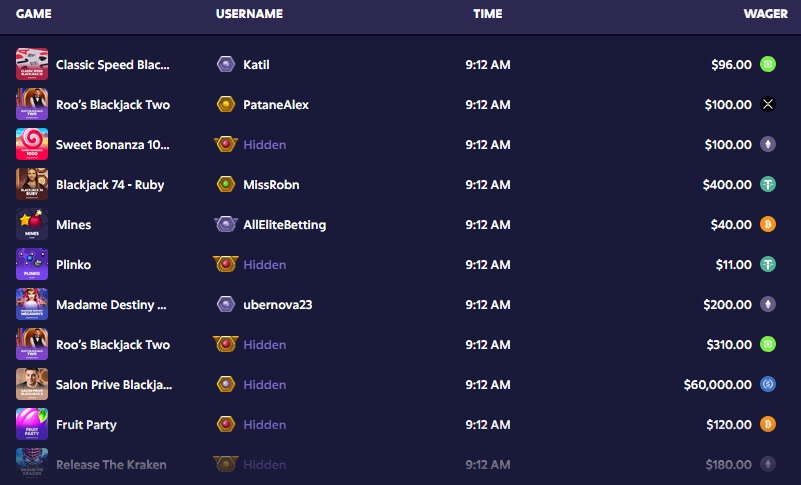Click the gold badge beside PataneAlex
Image resolution: width=801 pixels, height=485 pixels.
pos(226,104)
